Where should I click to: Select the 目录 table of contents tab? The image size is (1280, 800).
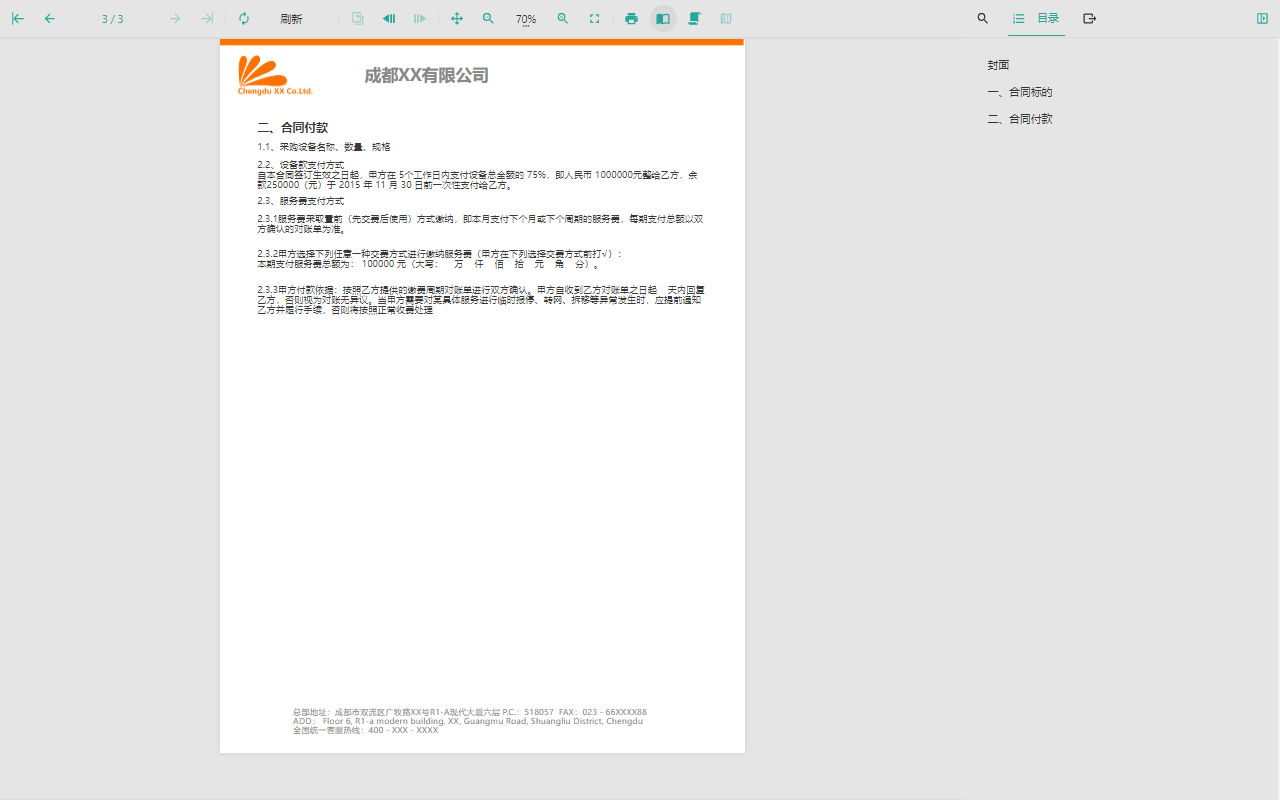1037,19
